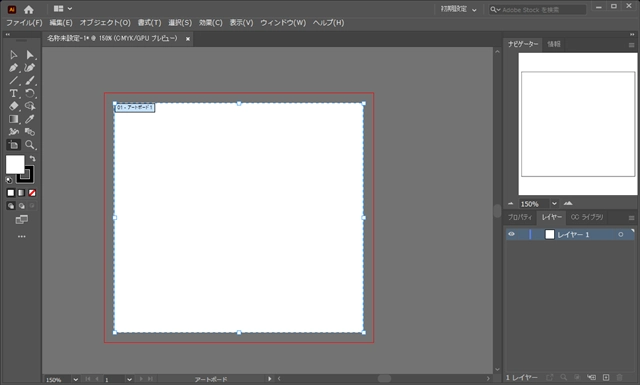This screenshot has width=640, height=385.
Task: Reset default fill and stroke
Action: pyautogui.click(x=9, y=180)
